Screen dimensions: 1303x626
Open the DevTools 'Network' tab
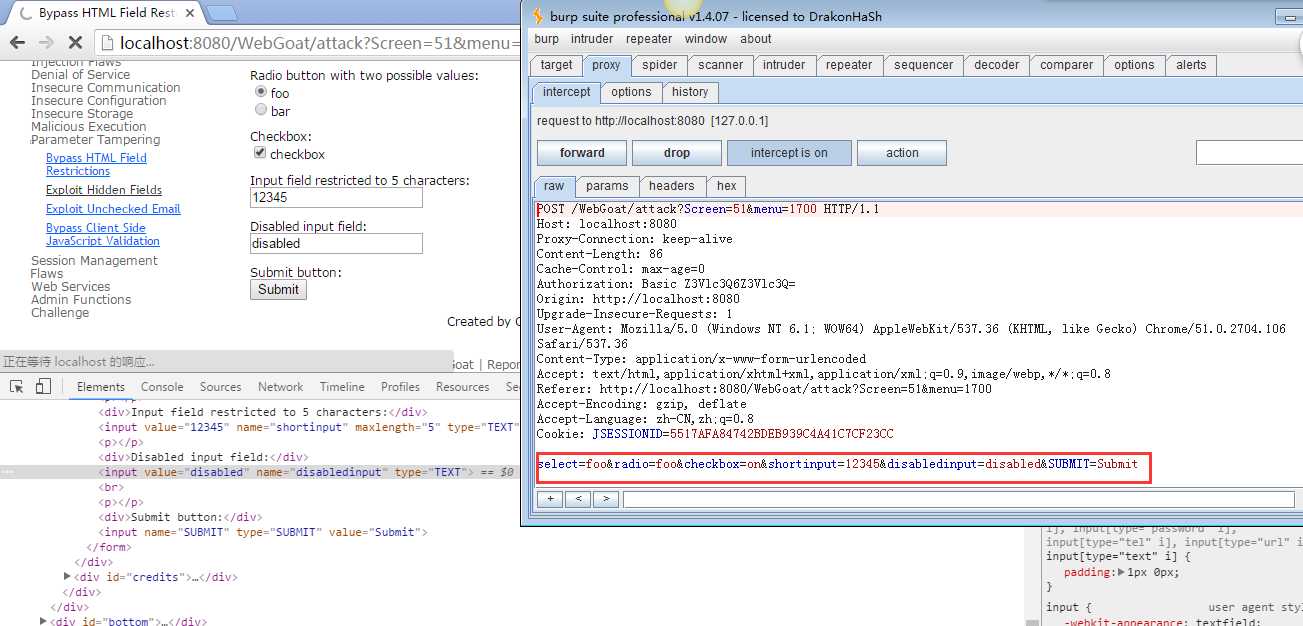(x=280, y=387)
